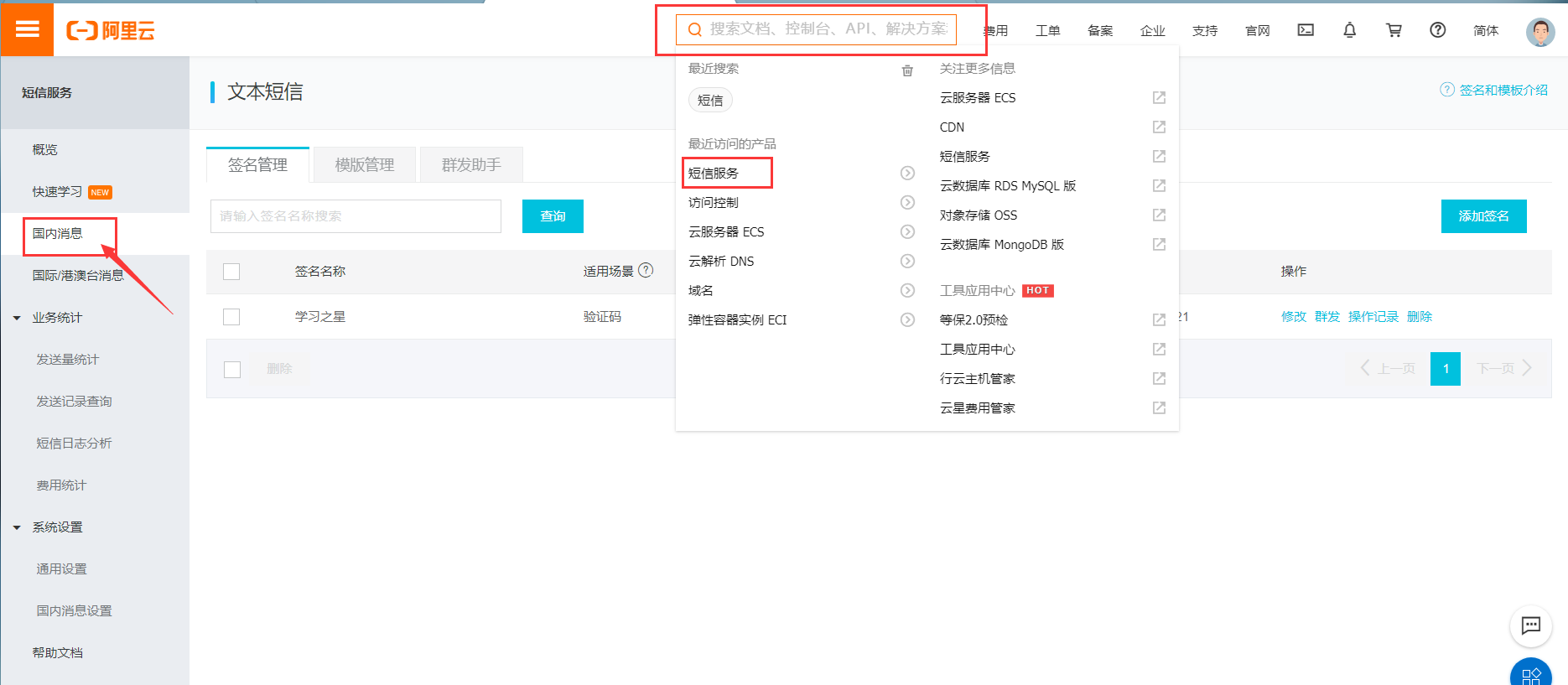Switch to the 群发助手 tab
Image resolution: width=1568 pixels, height=685 pixels.
[471, 165]
